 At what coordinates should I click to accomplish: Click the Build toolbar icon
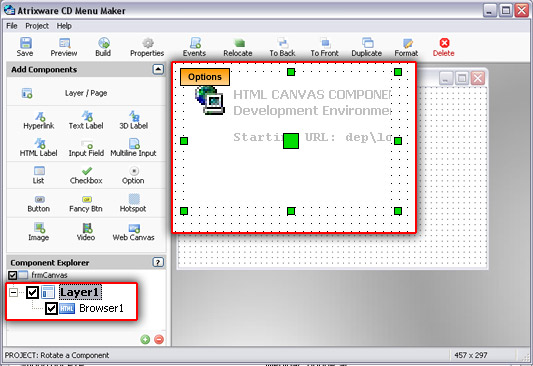click(103, 47)
